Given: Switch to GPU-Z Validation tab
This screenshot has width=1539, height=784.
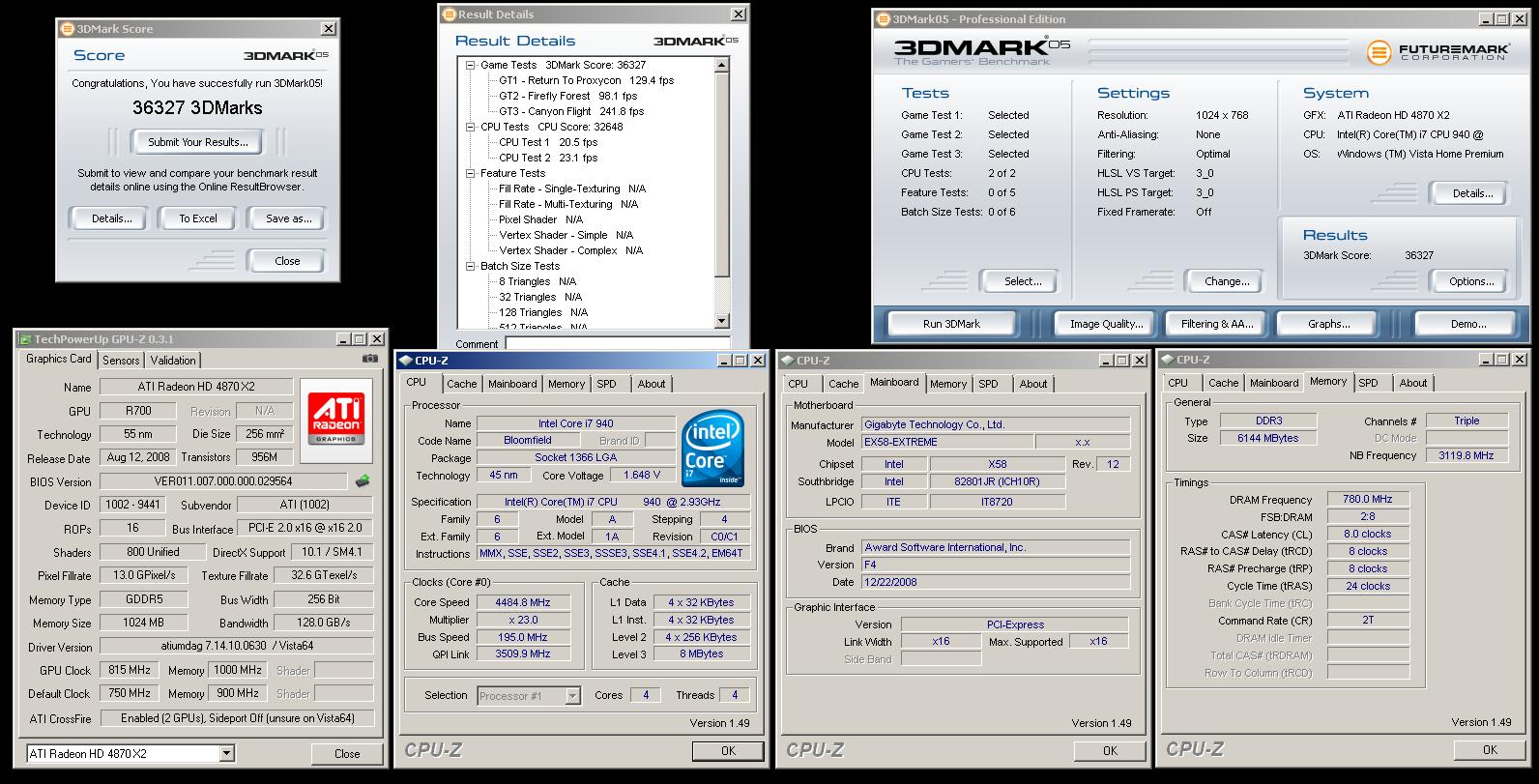Looking at the screenshot, I should coord(173,360).
